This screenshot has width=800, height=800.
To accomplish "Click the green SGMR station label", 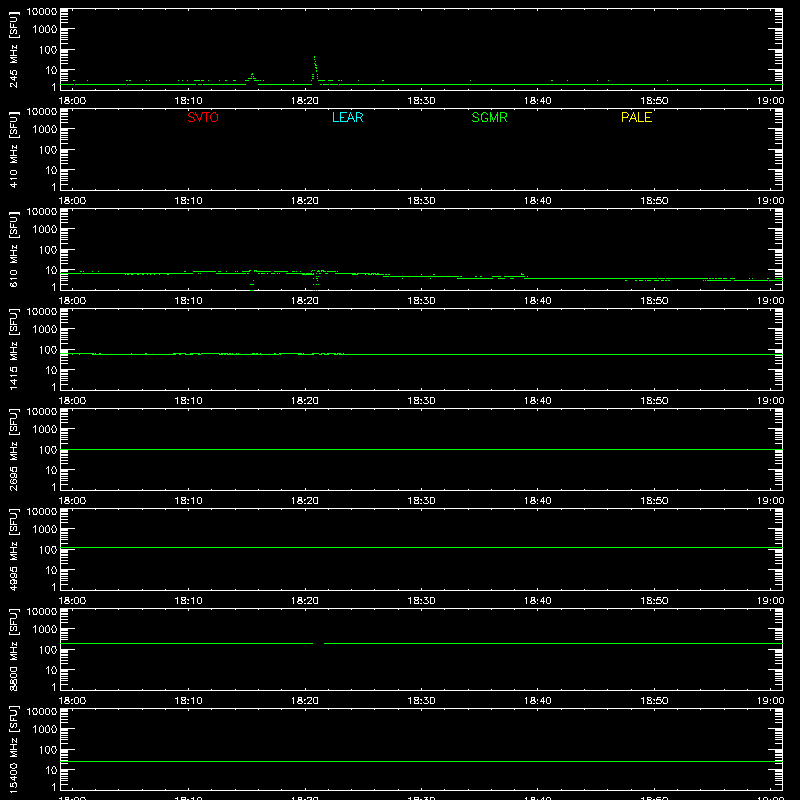I will coord(489,117).
